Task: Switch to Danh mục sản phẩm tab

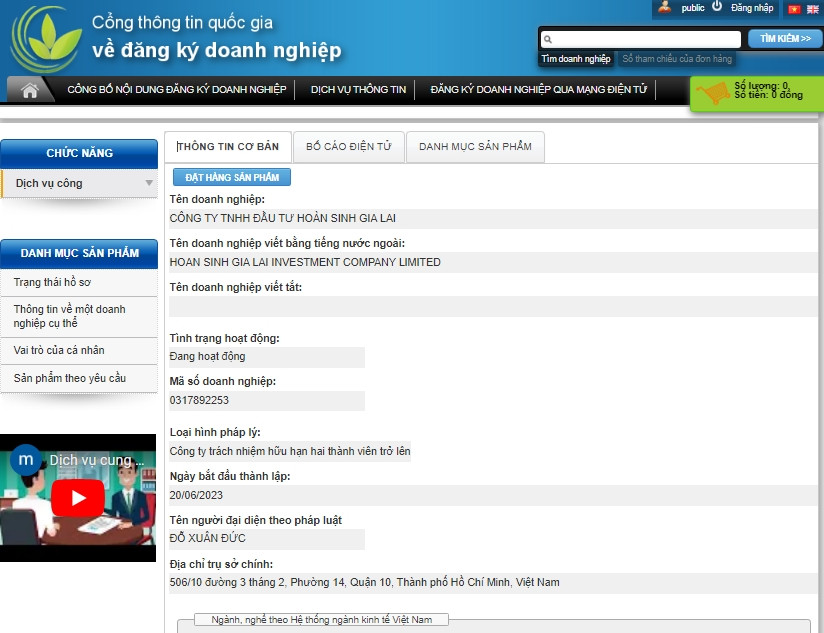Action: (x=475, y=147)
